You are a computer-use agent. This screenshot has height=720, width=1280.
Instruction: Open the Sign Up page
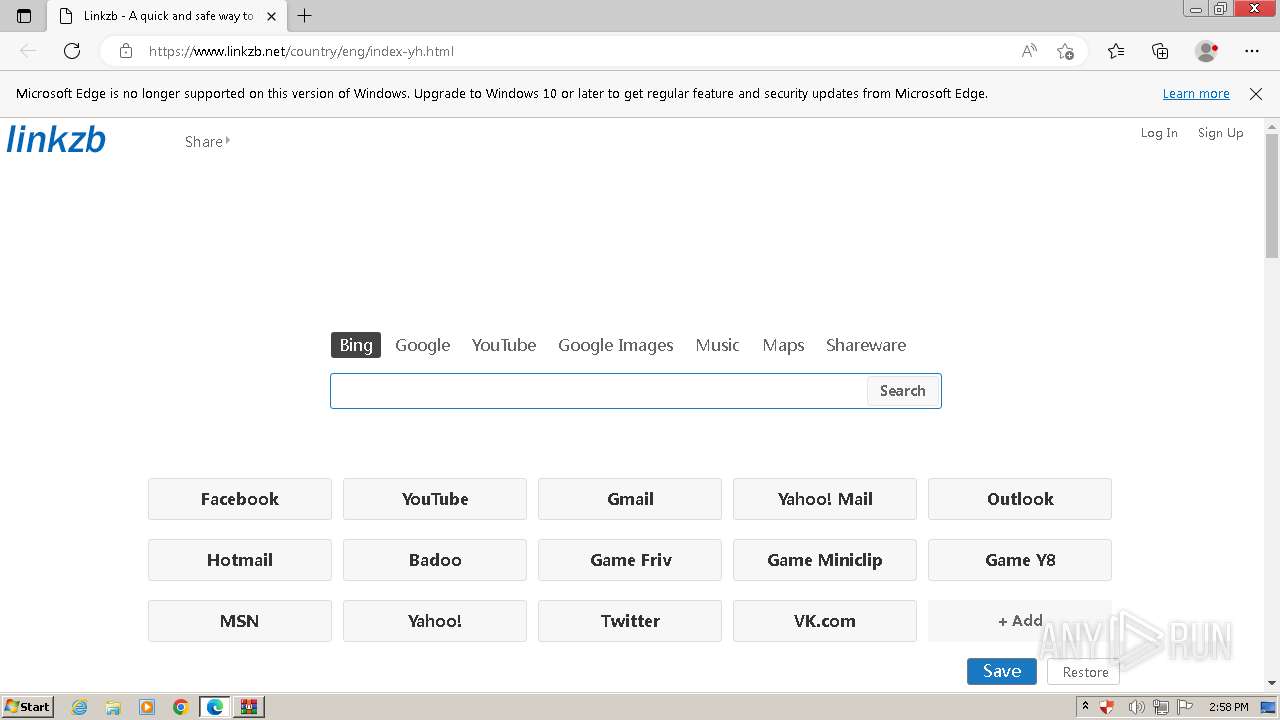point(1221,133)
